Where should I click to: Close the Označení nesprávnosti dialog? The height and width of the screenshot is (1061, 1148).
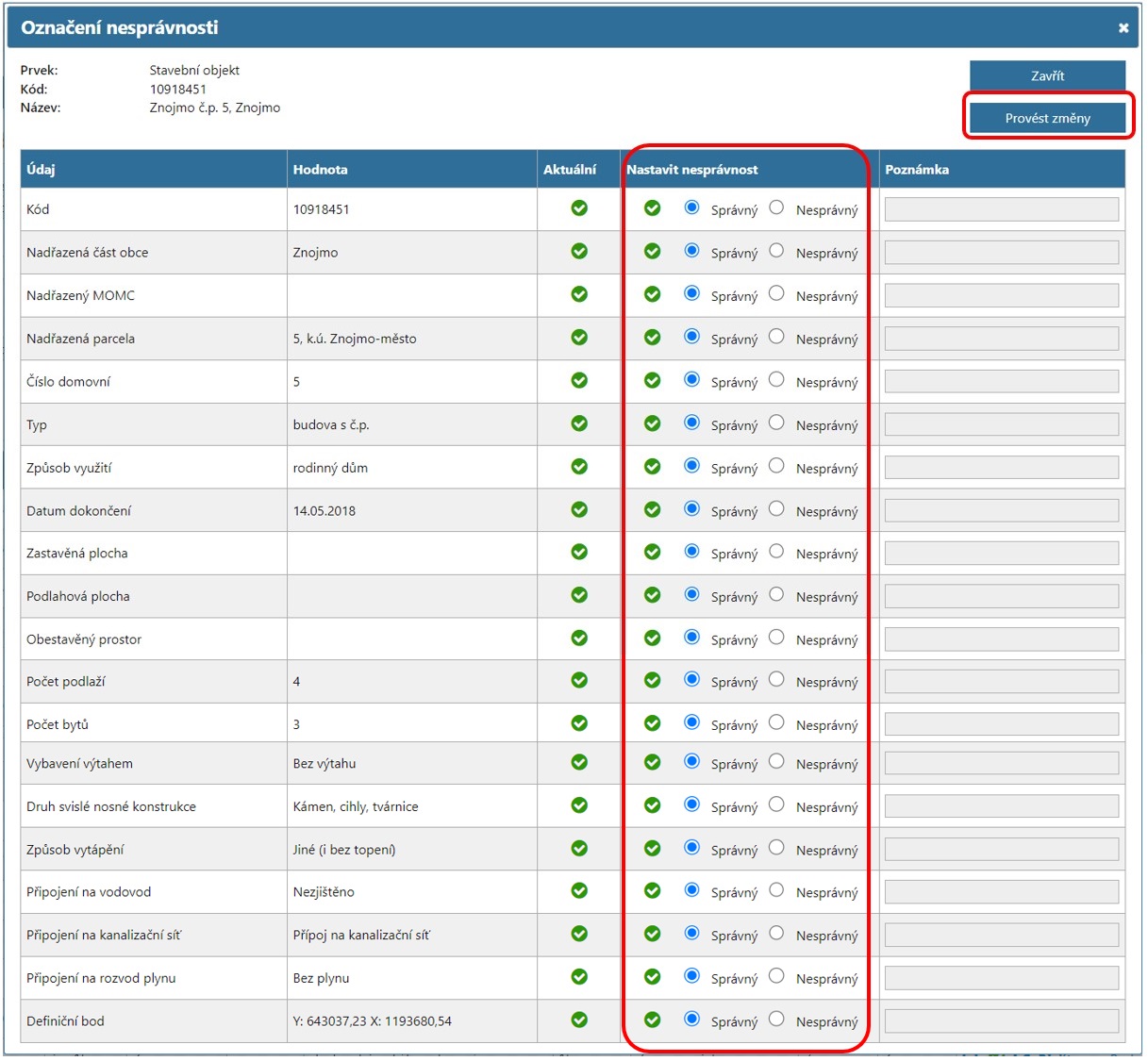pyautogui.click(x=1123, y=28)
